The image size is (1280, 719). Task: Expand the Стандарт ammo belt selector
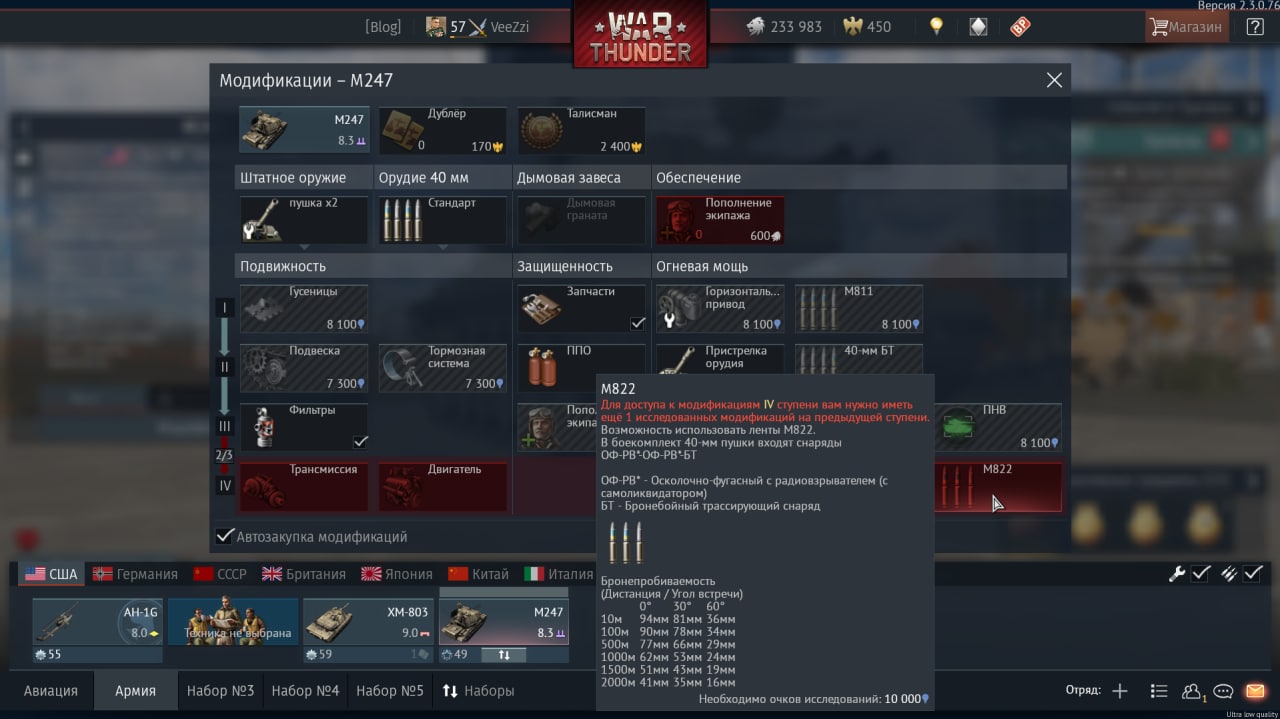[x=443, y=220]
